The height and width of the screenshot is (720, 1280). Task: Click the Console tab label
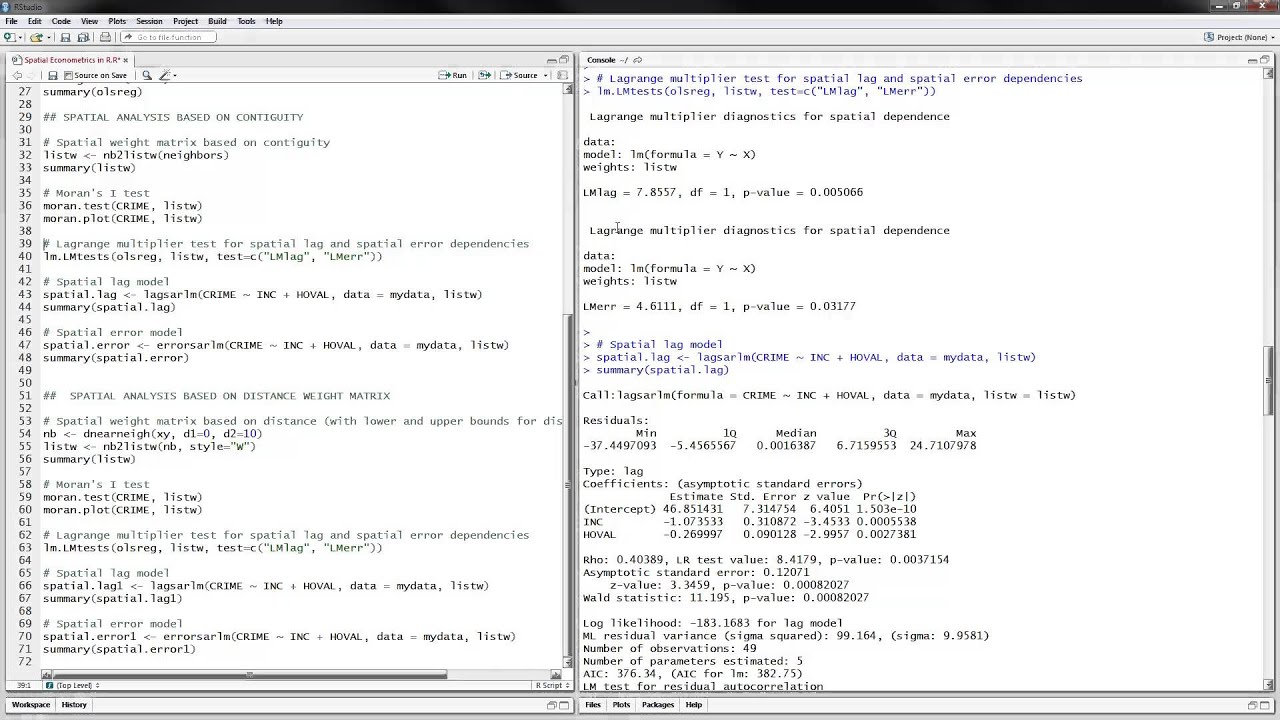point(601,60)
